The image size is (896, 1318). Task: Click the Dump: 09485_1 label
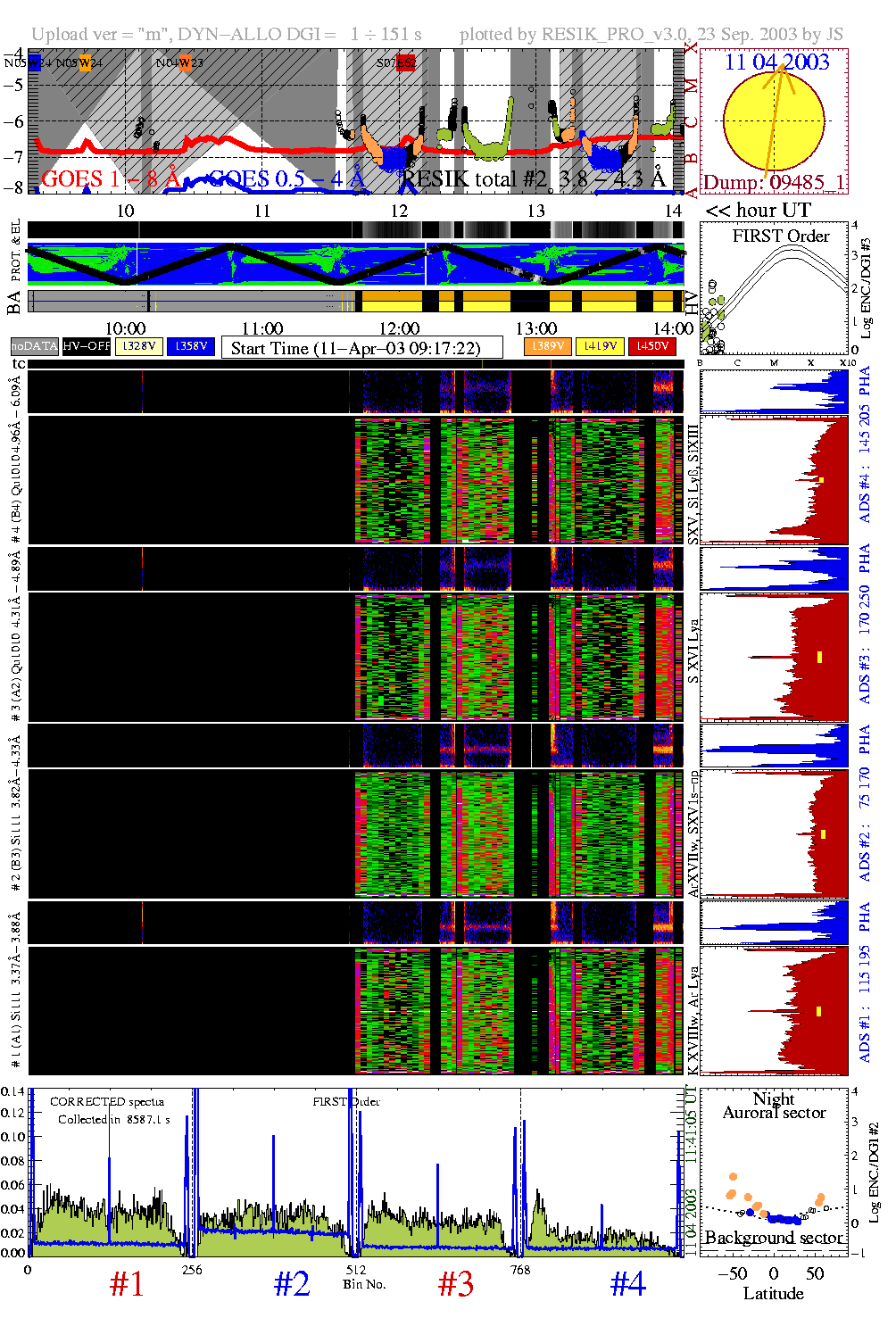[773, 183]
